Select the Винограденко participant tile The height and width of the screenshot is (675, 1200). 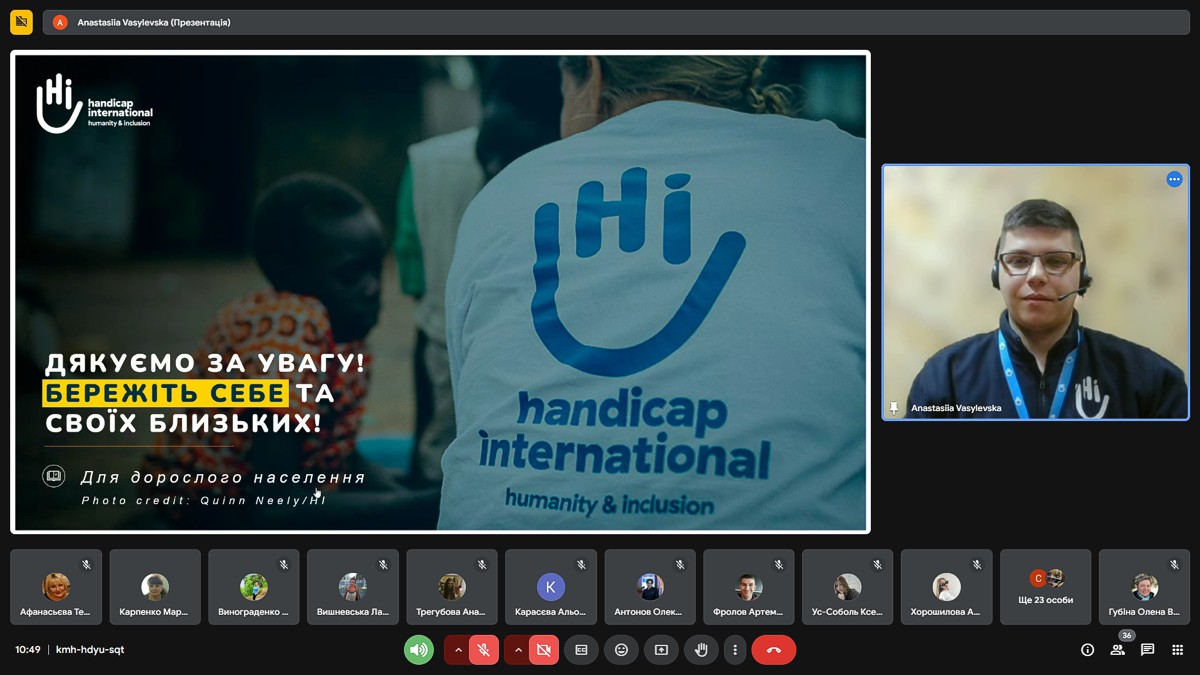tap(254, 587)
